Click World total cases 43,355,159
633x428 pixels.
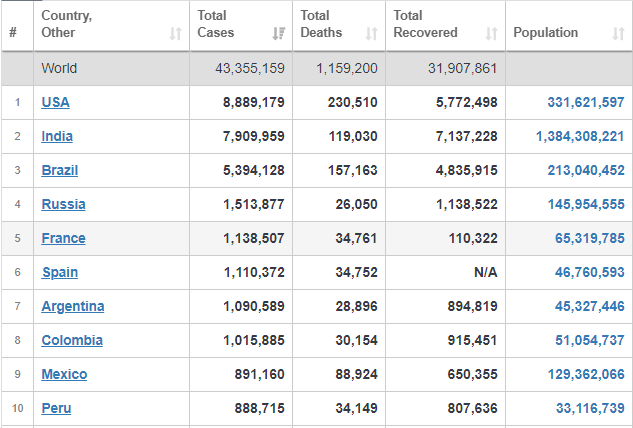pos(249,68)
